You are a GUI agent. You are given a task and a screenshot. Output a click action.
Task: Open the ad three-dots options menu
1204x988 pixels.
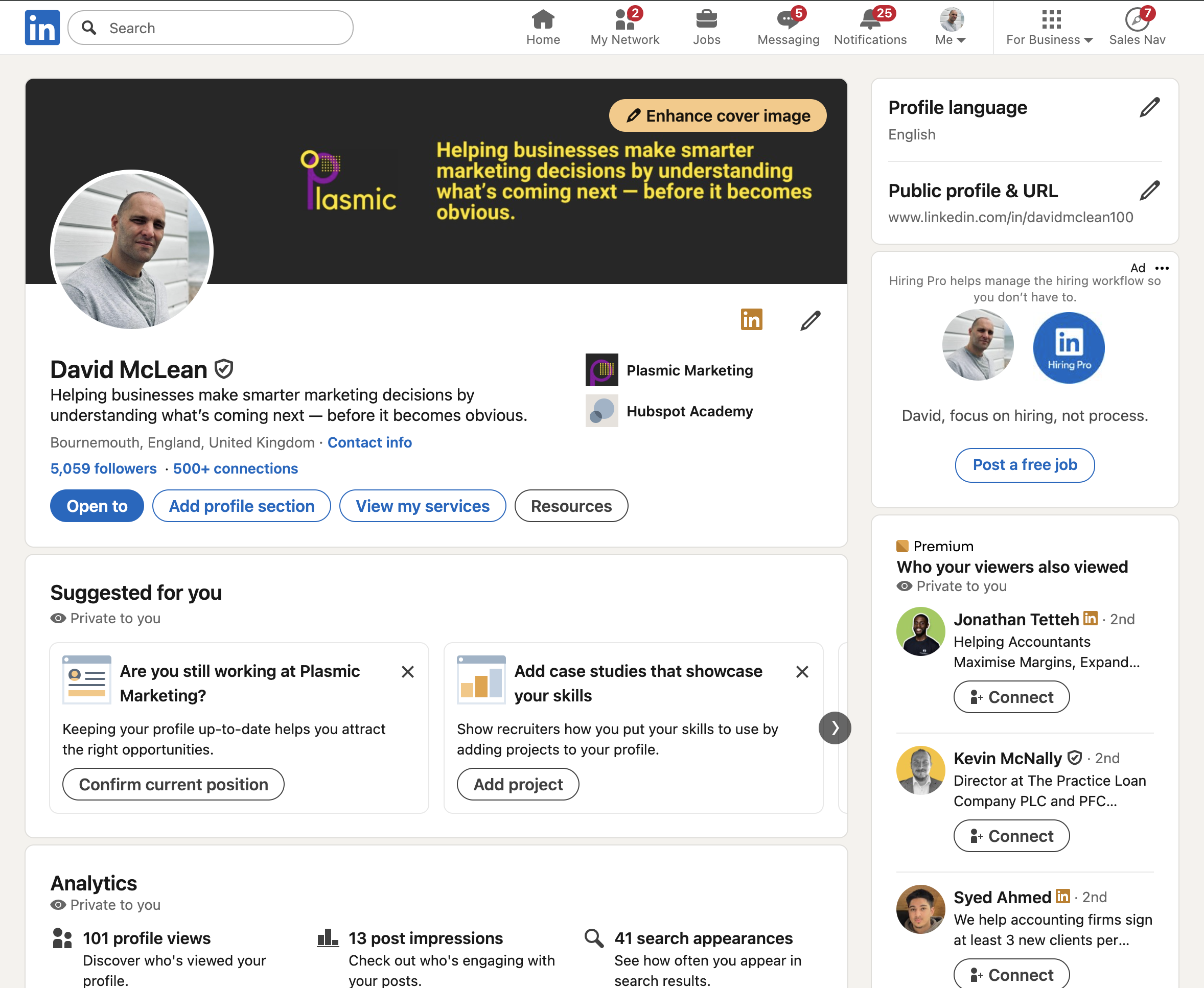click(x=1162, y=268)
